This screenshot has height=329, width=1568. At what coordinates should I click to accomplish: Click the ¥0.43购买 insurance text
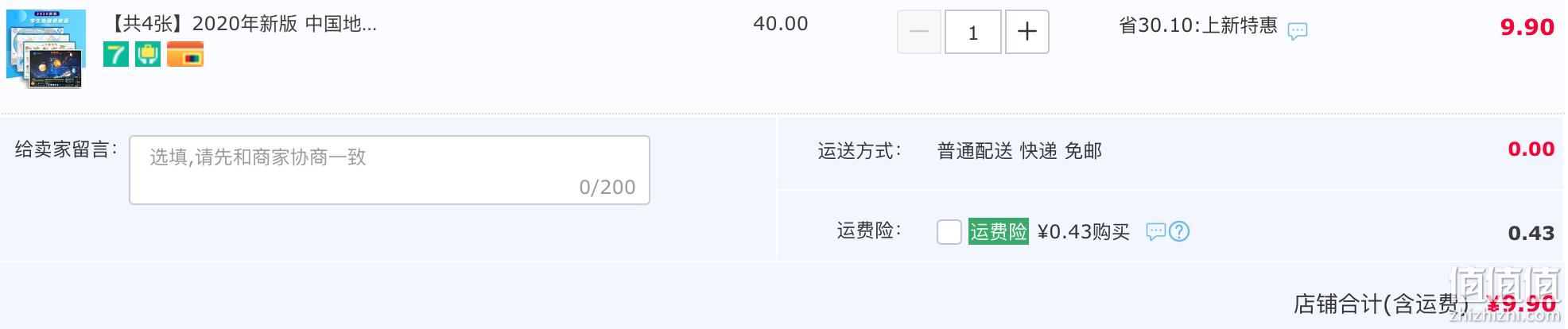pyautogui.click(x=1084, y=232)
